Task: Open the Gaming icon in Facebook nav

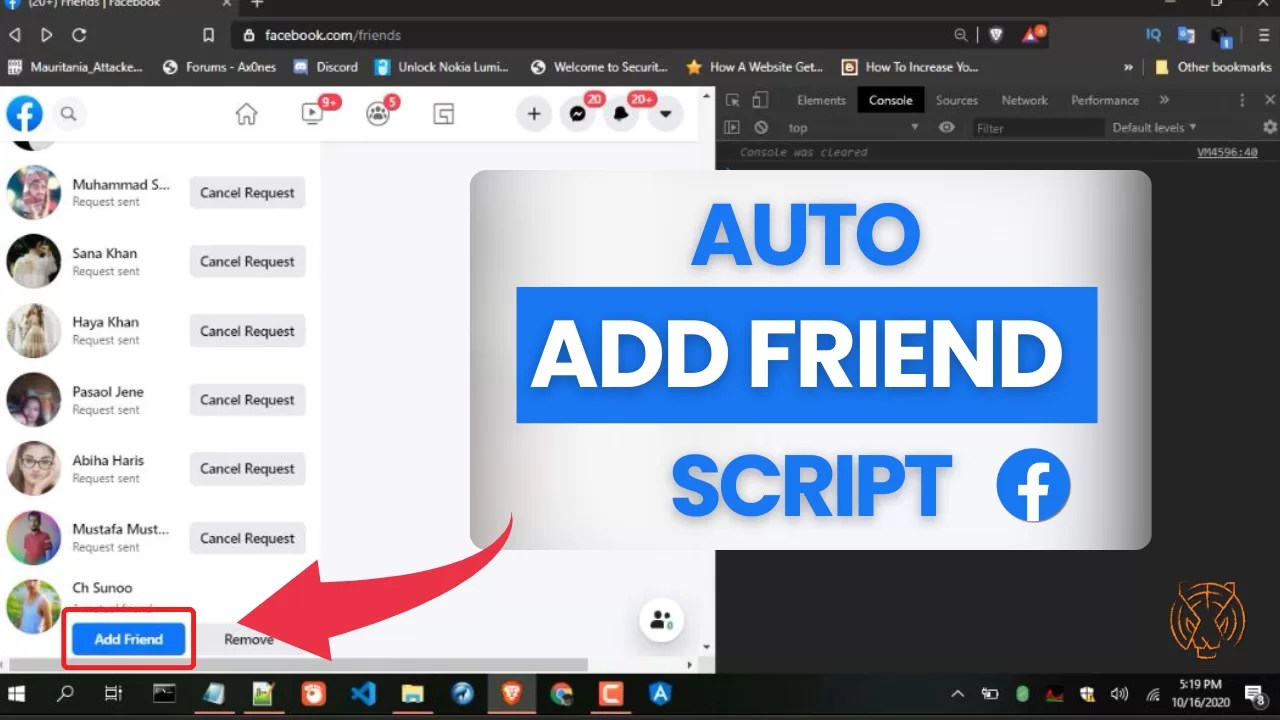Action: coord(444,114)
